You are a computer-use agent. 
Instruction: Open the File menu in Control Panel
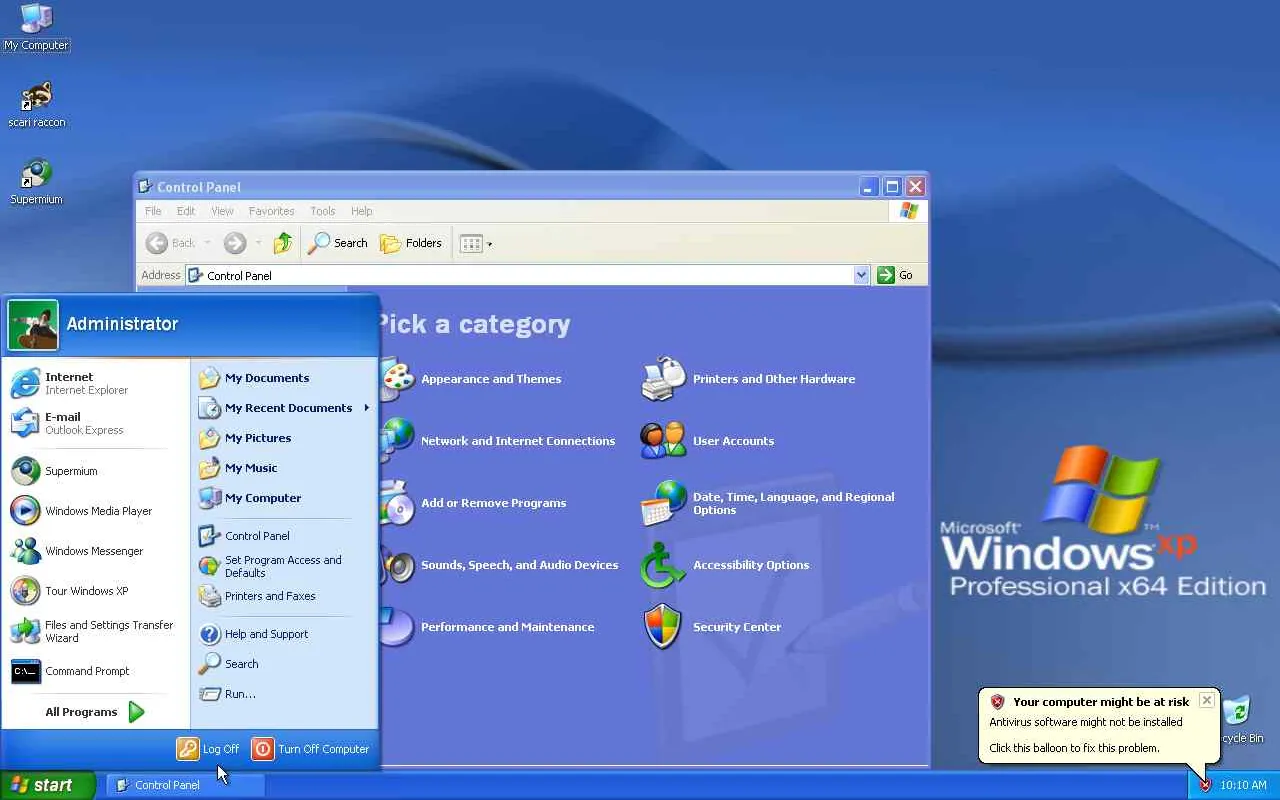[153, 211]
